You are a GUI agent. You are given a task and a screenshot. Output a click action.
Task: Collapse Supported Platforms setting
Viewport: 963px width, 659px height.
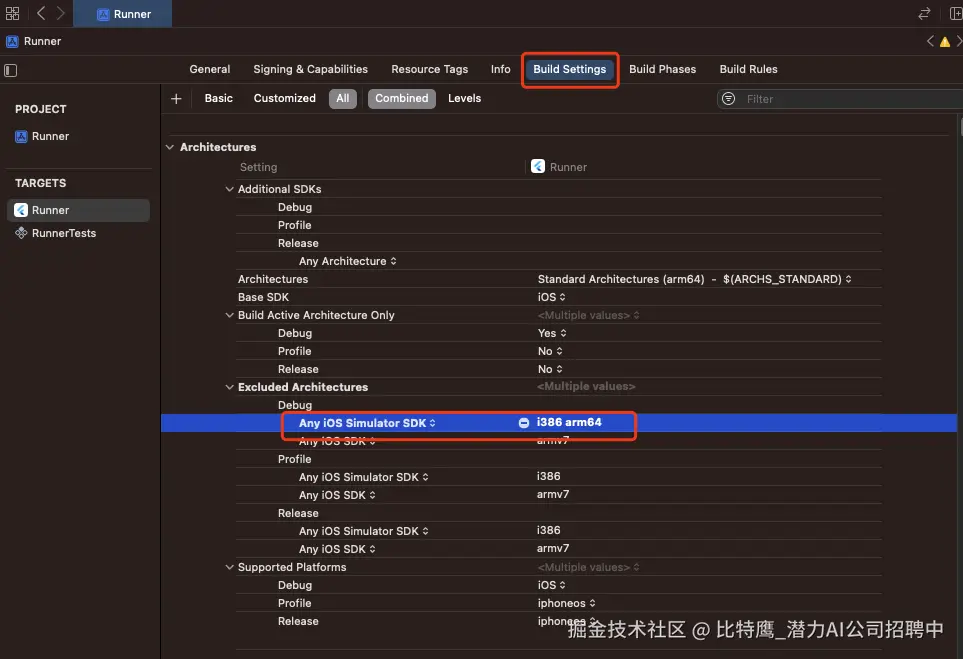pyautogui.click(x=229, y=567)
